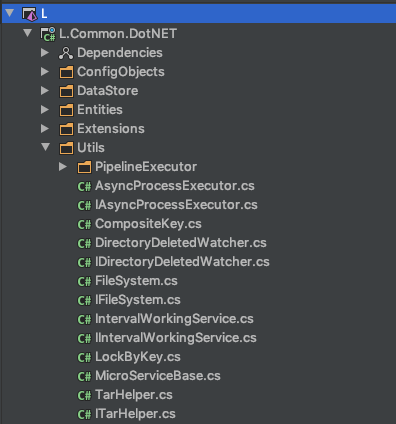Open the ITarHelper.cs file name
The image size is (396, 424).
tap(135, 414)
